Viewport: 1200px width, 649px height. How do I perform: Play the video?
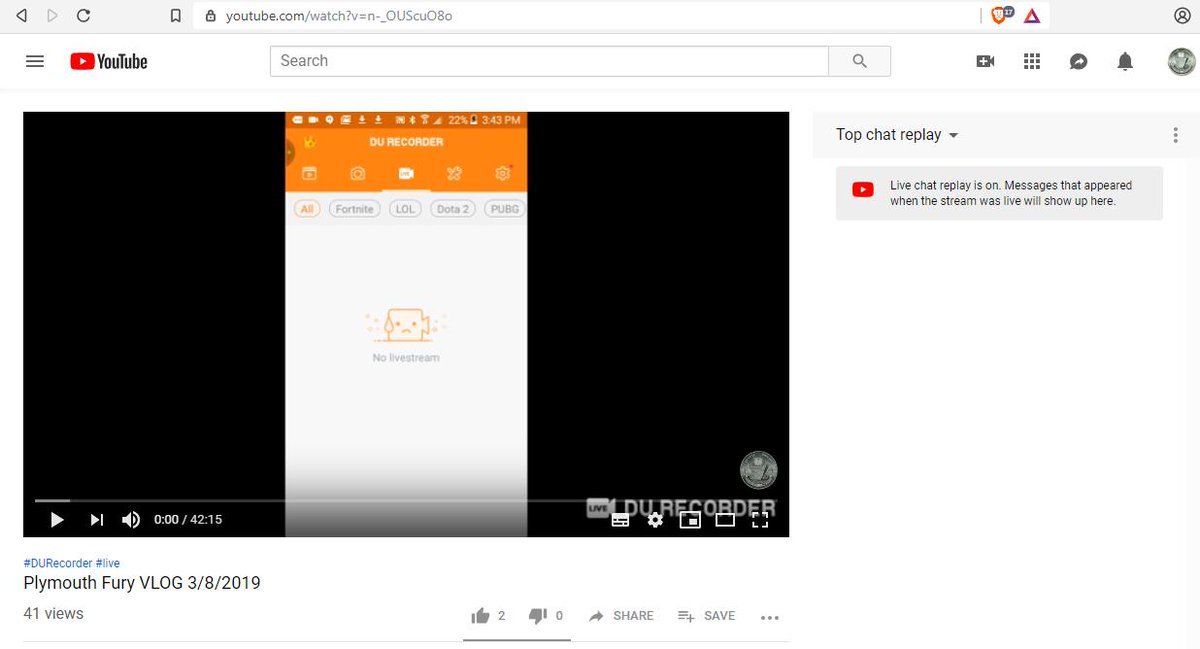(x=57, y=519)
